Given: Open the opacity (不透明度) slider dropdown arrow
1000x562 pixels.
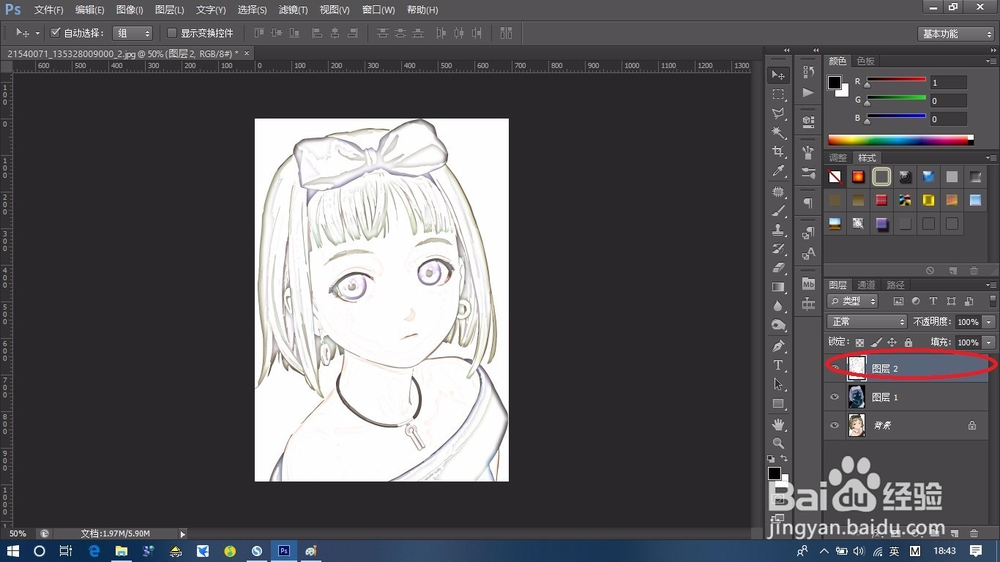Looking at the screenshot, I should [989, 322].
